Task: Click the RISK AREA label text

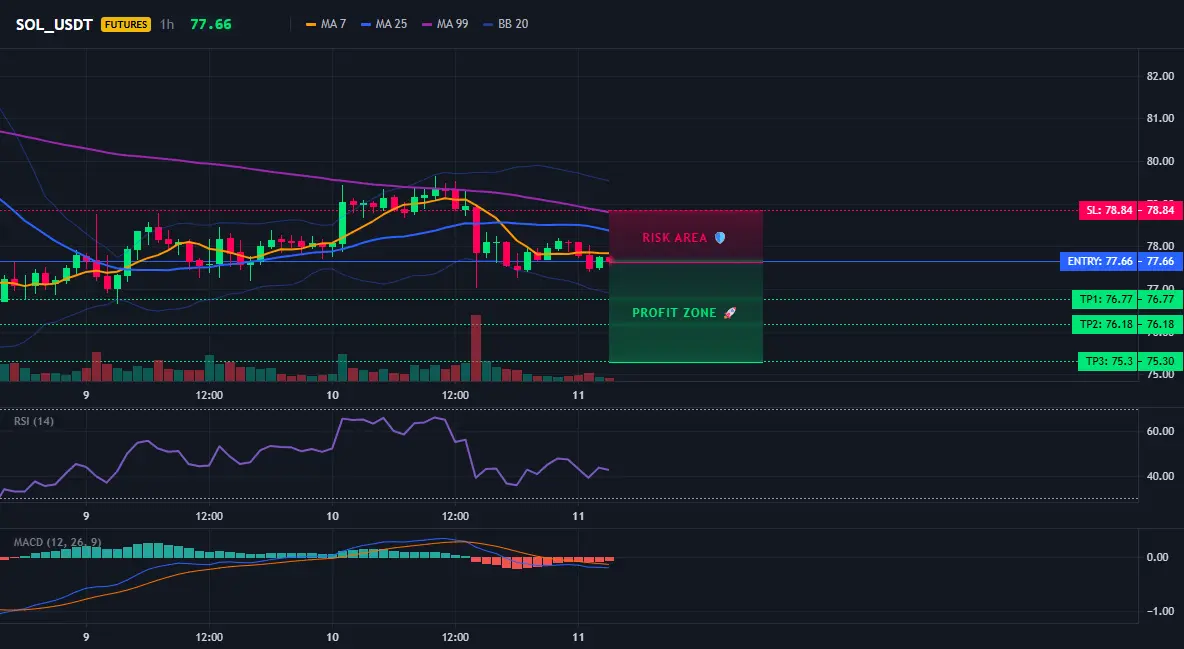Action: [x=674, y=237]
